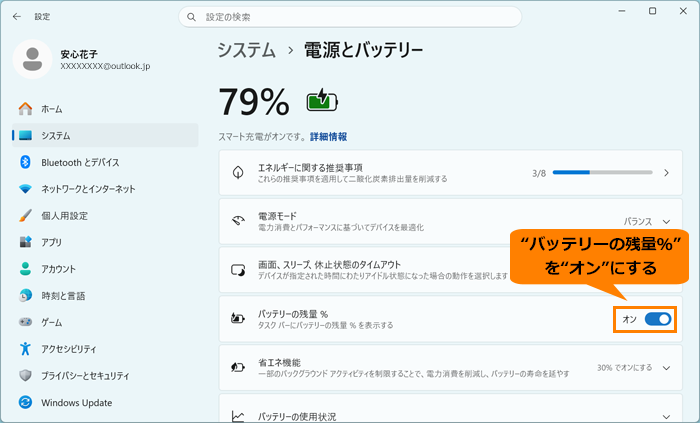Open the 詳細情報 link
The height and width of the screenshot is (423, 700).
coord(329,137)
